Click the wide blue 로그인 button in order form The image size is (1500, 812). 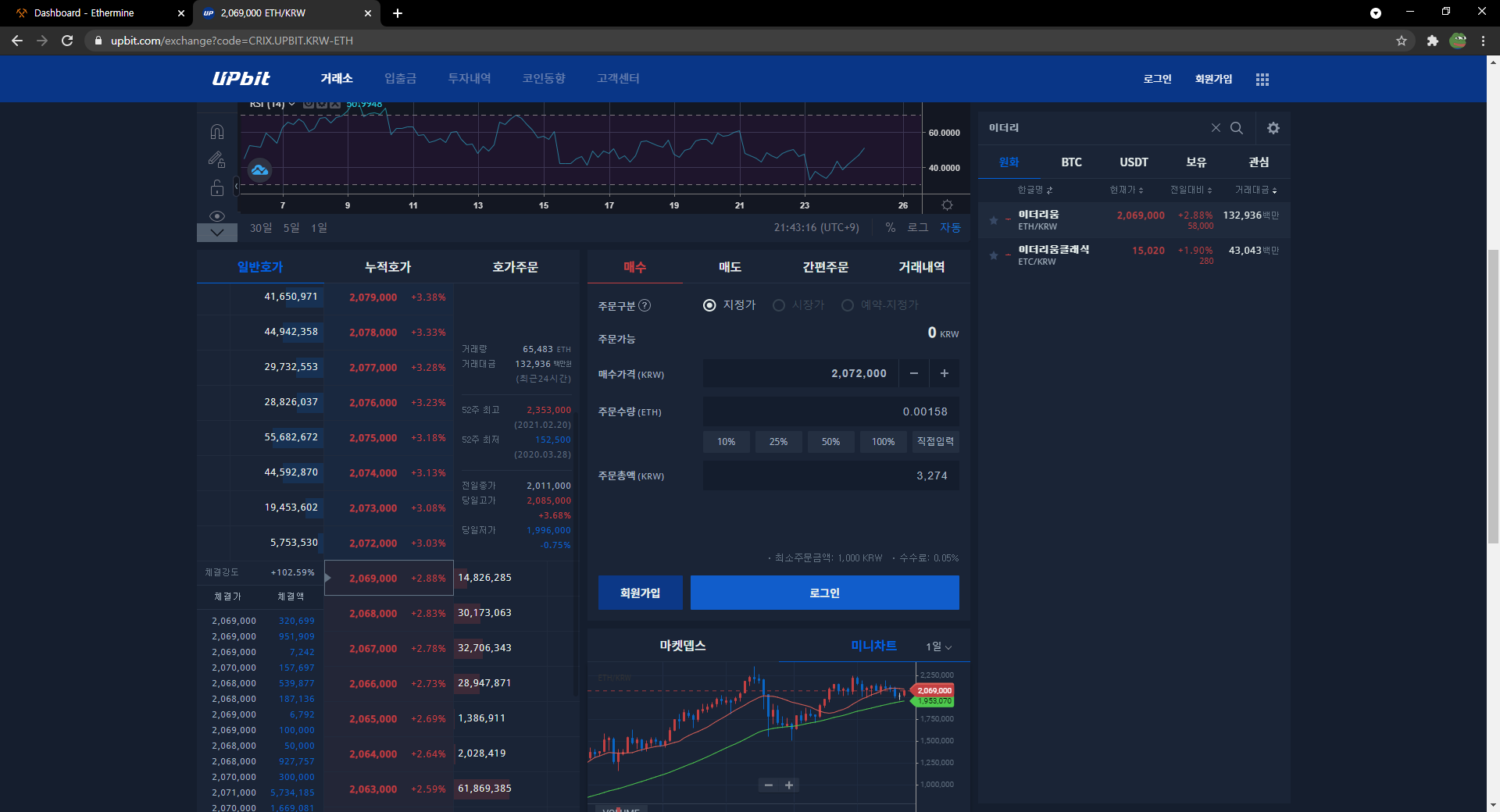pos(825,593)
